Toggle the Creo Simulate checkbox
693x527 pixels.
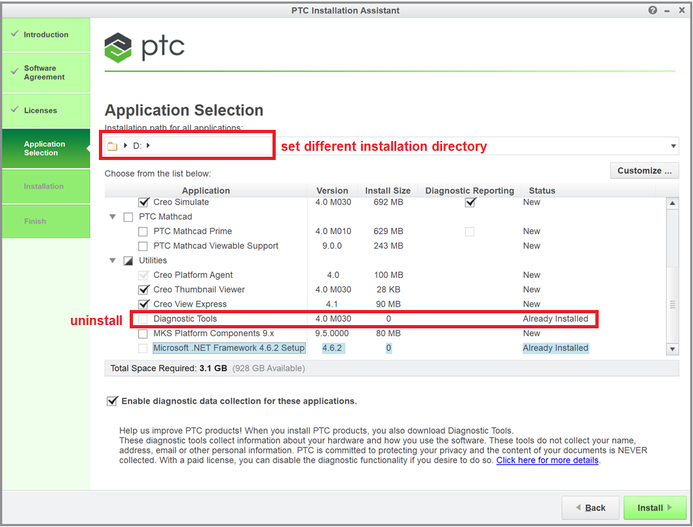(143, 202)
